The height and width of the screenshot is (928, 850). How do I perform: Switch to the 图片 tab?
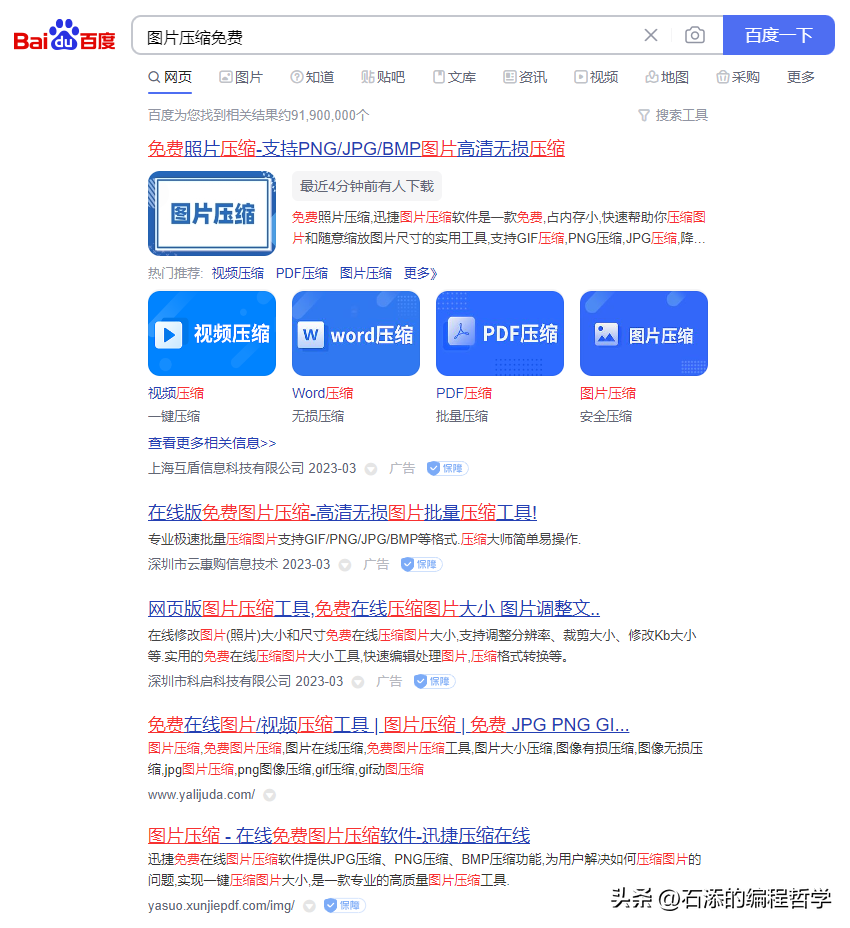(x=241, y=78)
